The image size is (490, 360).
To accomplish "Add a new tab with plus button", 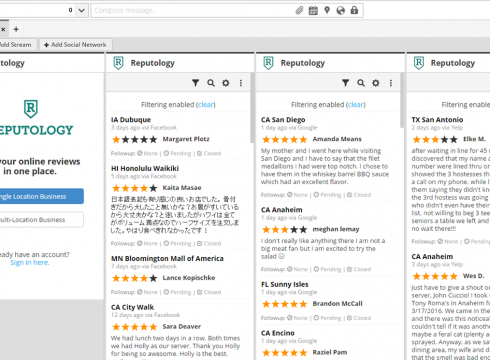I will tap(16, 29).
